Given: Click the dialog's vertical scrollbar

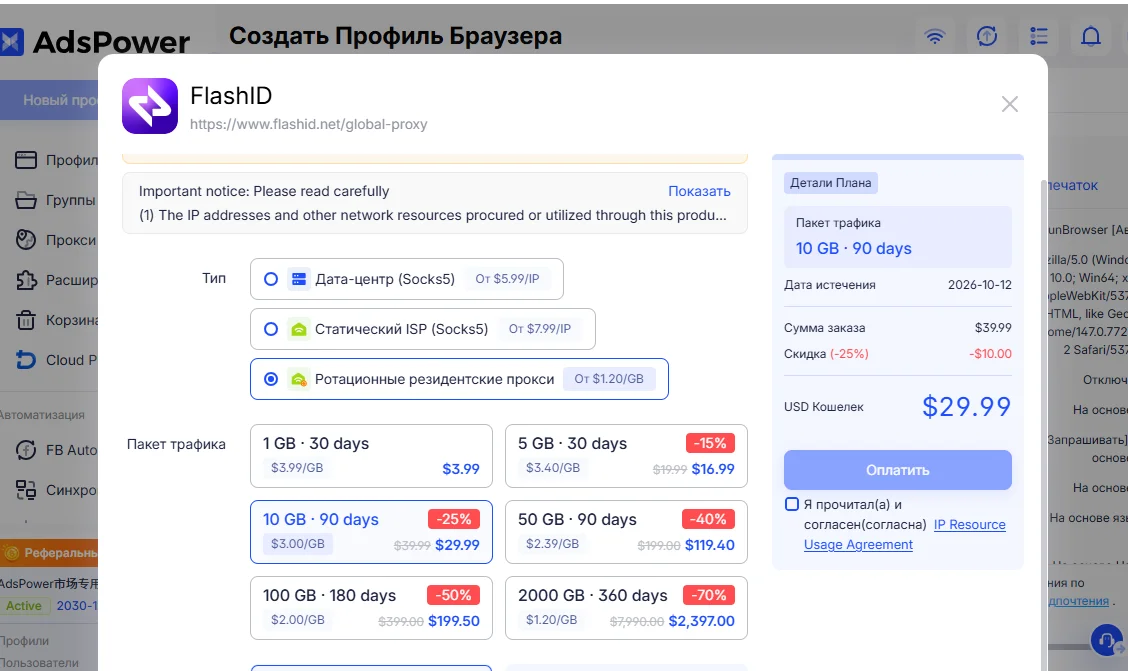Looking at the screenshot, I should coord(1045,424).
